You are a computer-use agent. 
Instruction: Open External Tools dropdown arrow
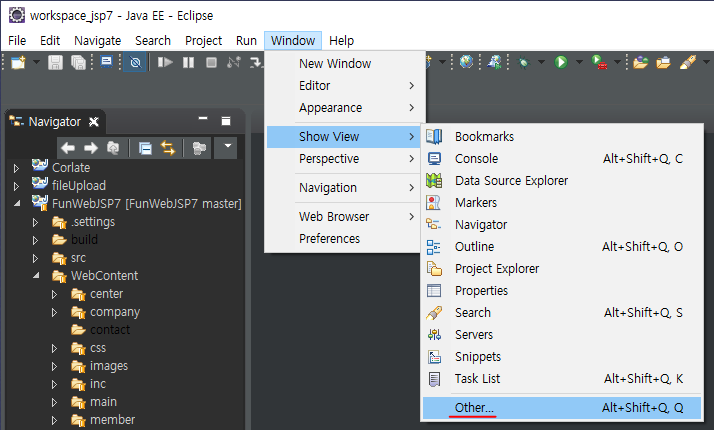pos(617,61)
